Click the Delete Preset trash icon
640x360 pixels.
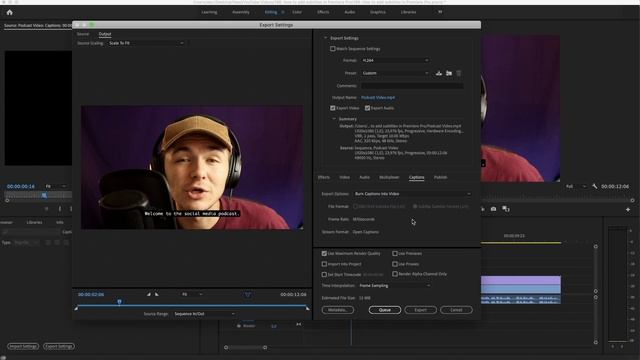pos(459,73)
